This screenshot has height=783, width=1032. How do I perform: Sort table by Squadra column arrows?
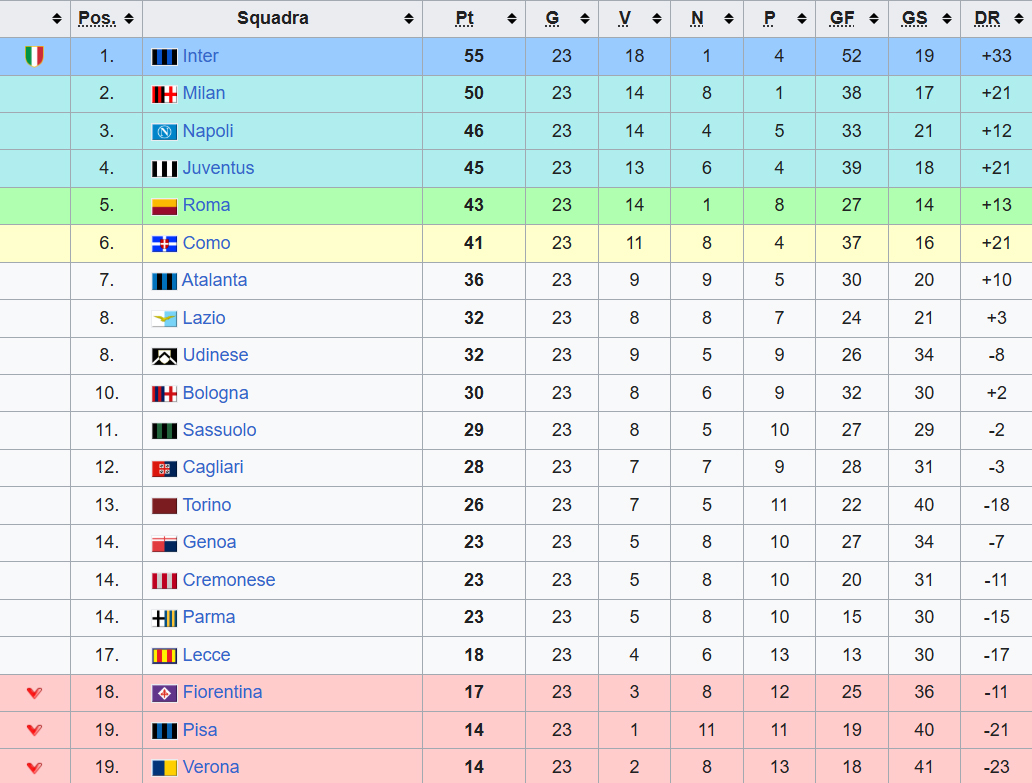[408, 19]
